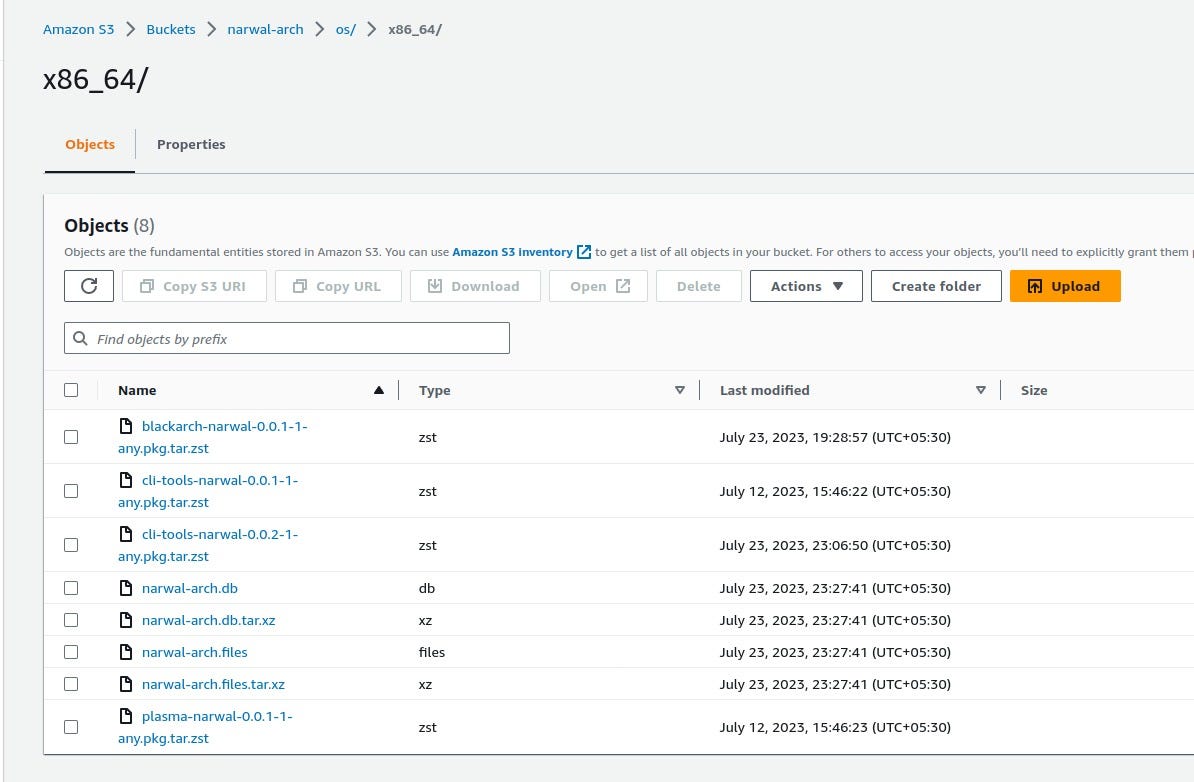Check the blackarch-narwal package row checkbox
Screen dimensions: 1194x782
[x=71, y=436]
